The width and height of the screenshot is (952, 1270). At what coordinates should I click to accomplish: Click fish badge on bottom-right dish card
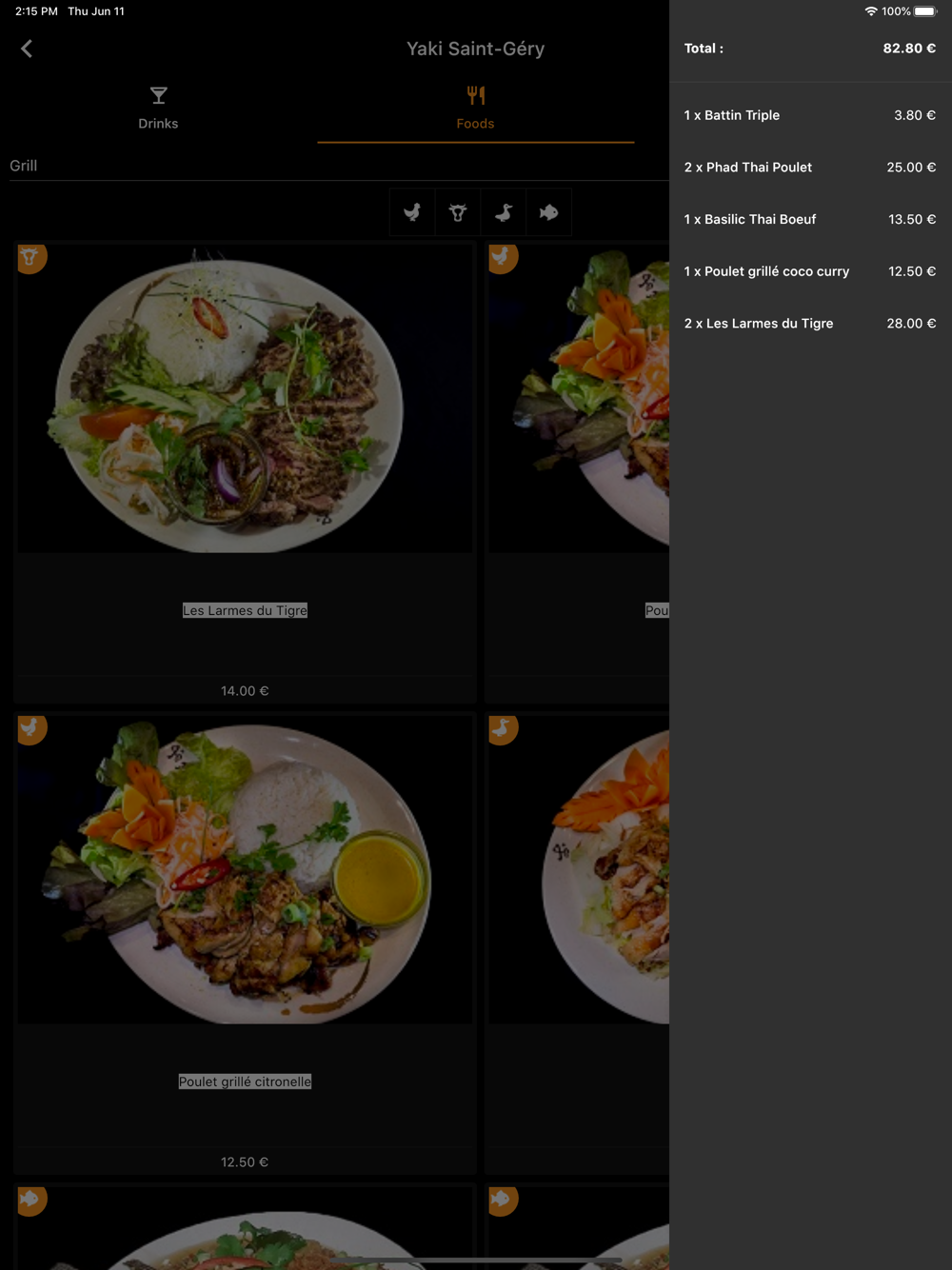coord(503,1200)
